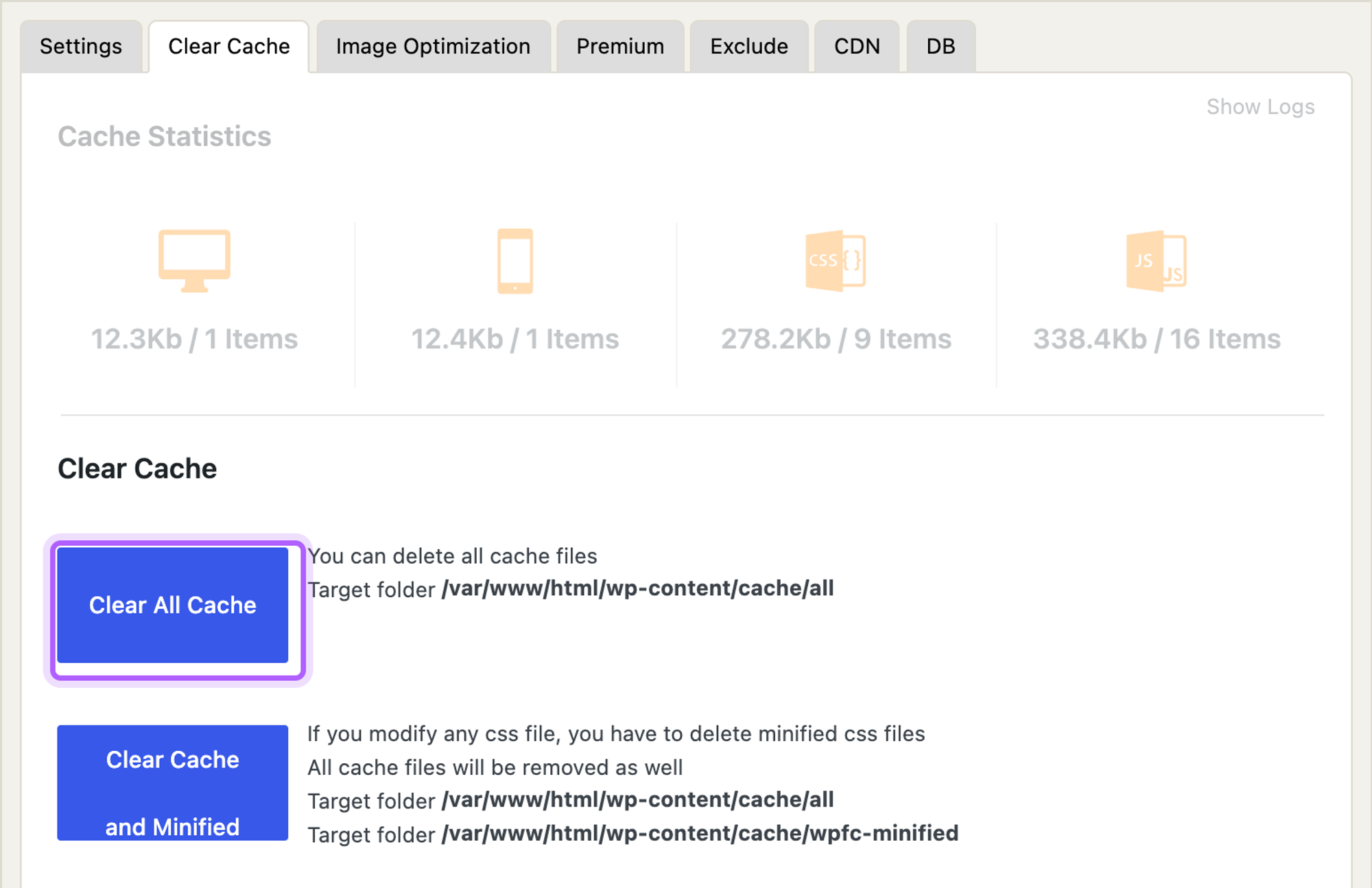Click the CSS file statistics icon
Viewport: 1372px width, 888px height.
(x=836, y=261)
